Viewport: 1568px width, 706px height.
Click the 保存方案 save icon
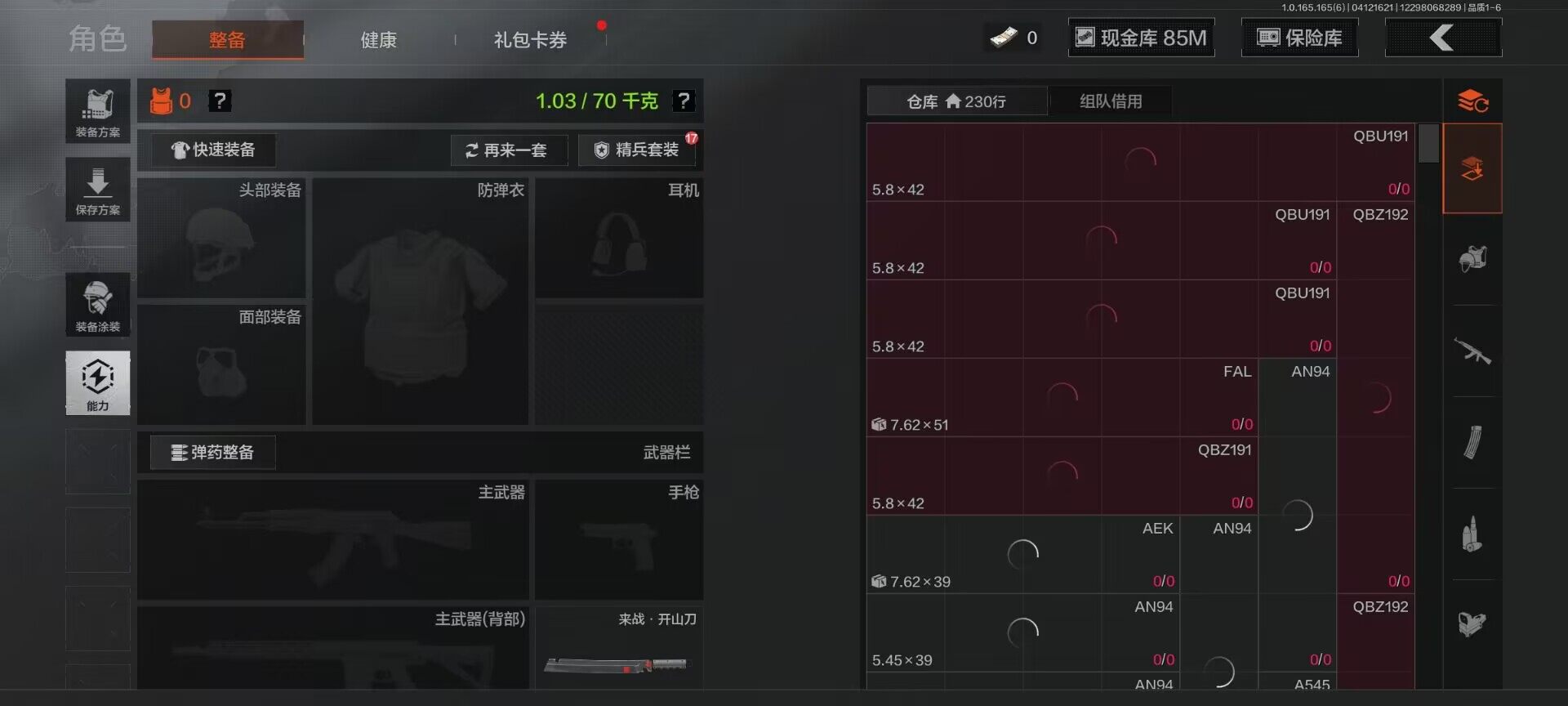coord(98,190)
